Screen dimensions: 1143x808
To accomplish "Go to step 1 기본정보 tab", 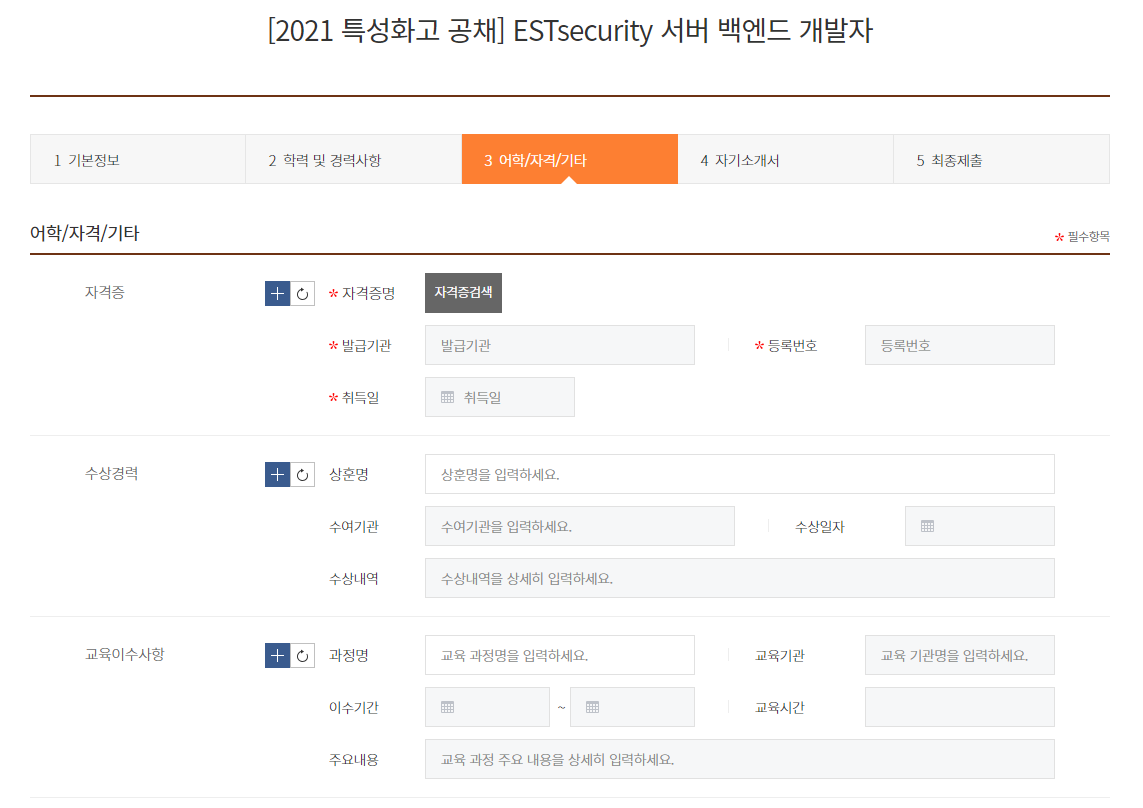I will [138, 160].
